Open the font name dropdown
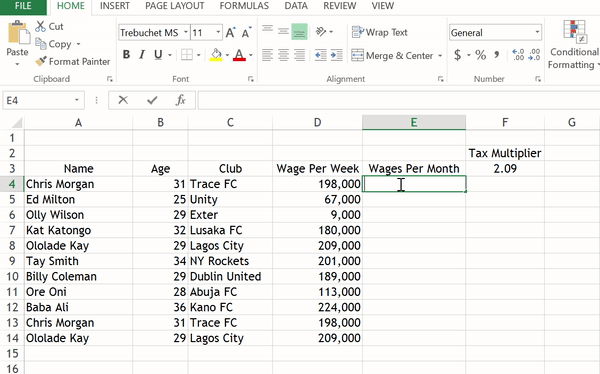Image resolution: width=600 pixels, height=374 pixels. [186, 33]
